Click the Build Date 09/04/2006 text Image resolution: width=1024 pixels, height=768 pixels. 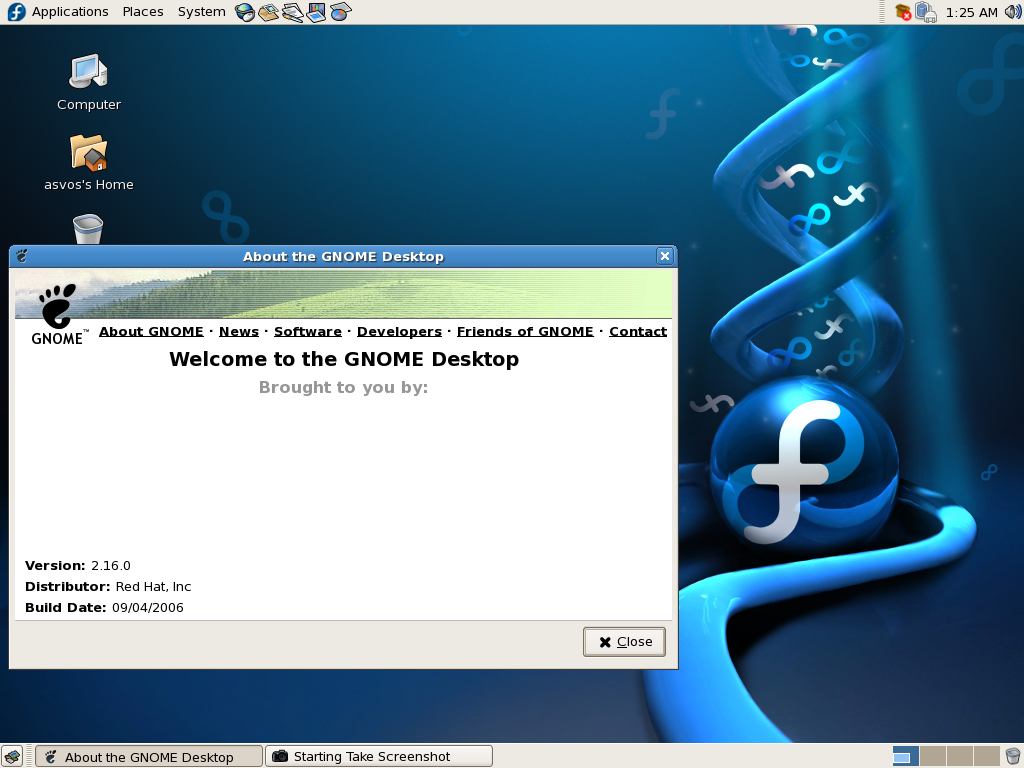(104, 607)
